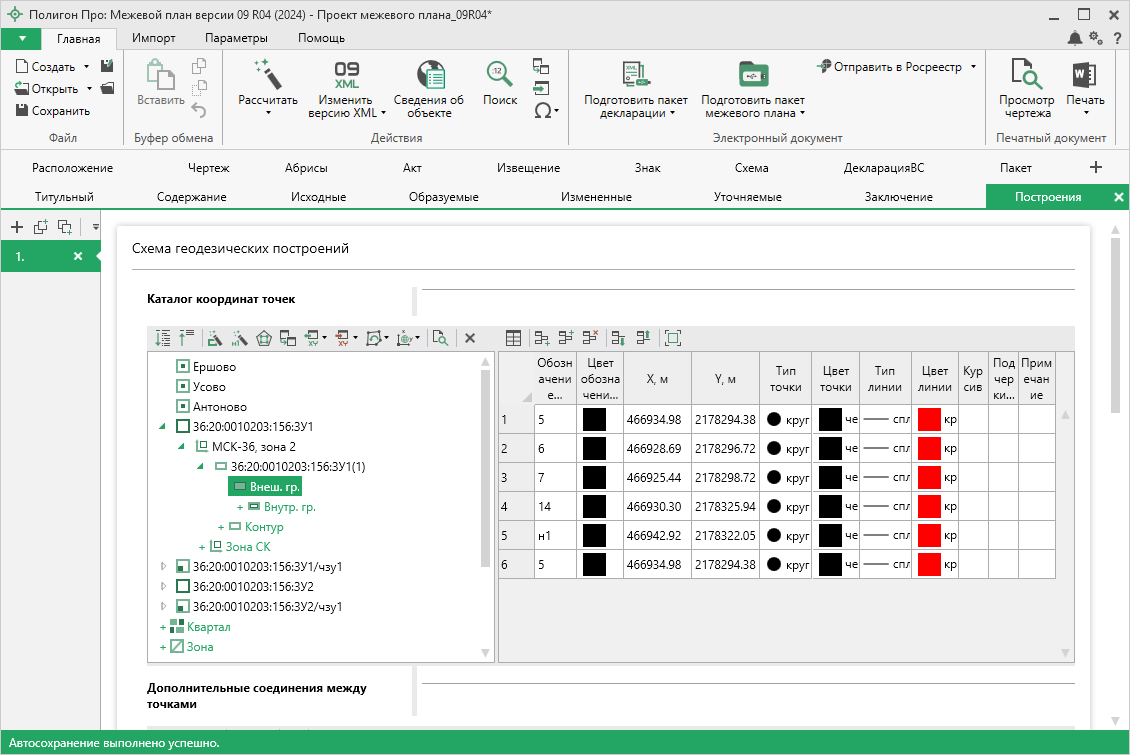Switch to the Чертеж tab
Image resolution: width=1130 pixels, height=755 pixels.
click(x=208, y=168)
